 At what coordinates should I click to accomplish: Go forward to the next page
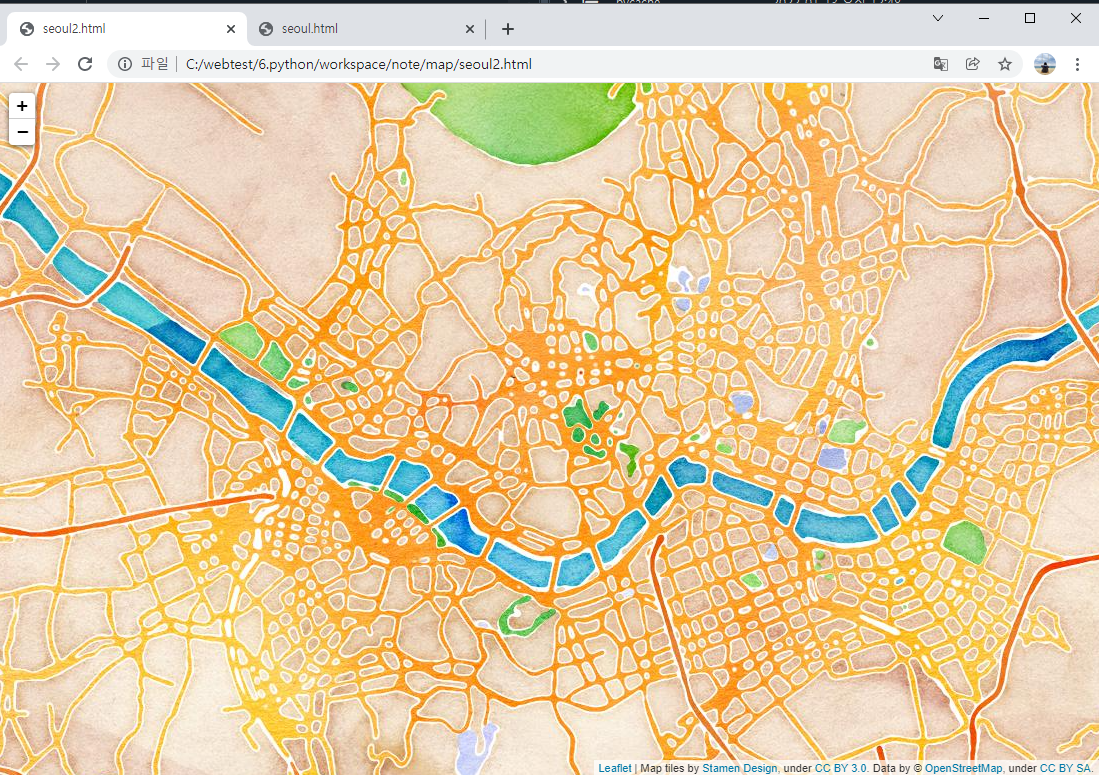[x=53, y=64]
